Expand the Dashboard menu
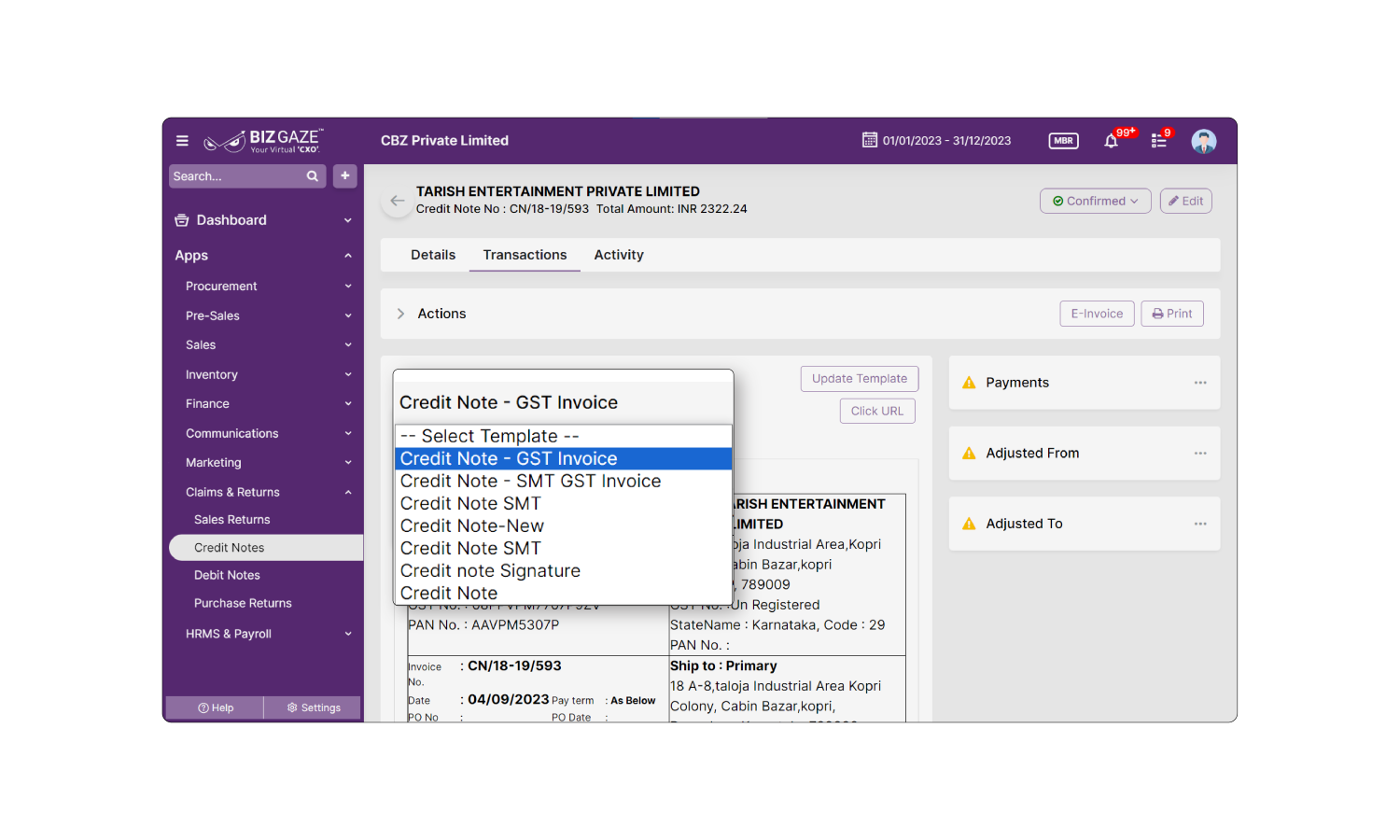1400x840 pixels. pos(348,220)
